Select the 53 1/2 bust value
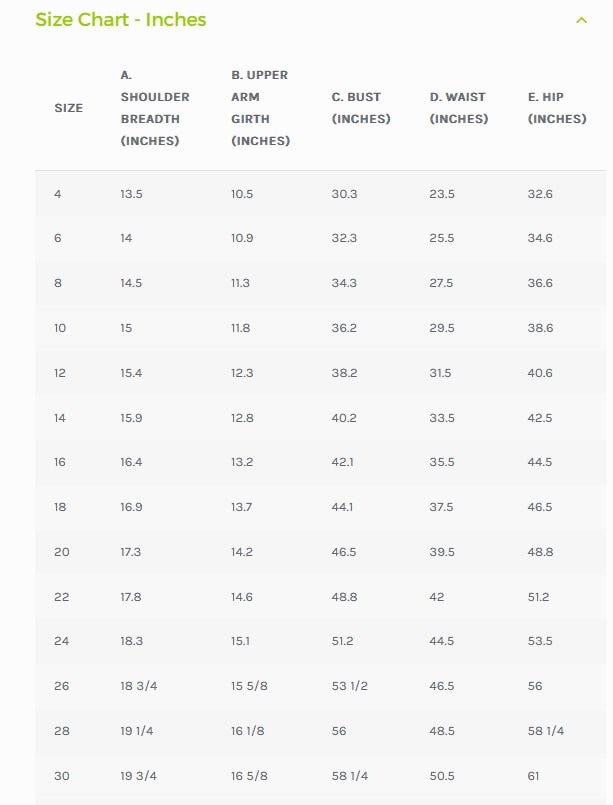613x805 pixels. tap(350, 686)
